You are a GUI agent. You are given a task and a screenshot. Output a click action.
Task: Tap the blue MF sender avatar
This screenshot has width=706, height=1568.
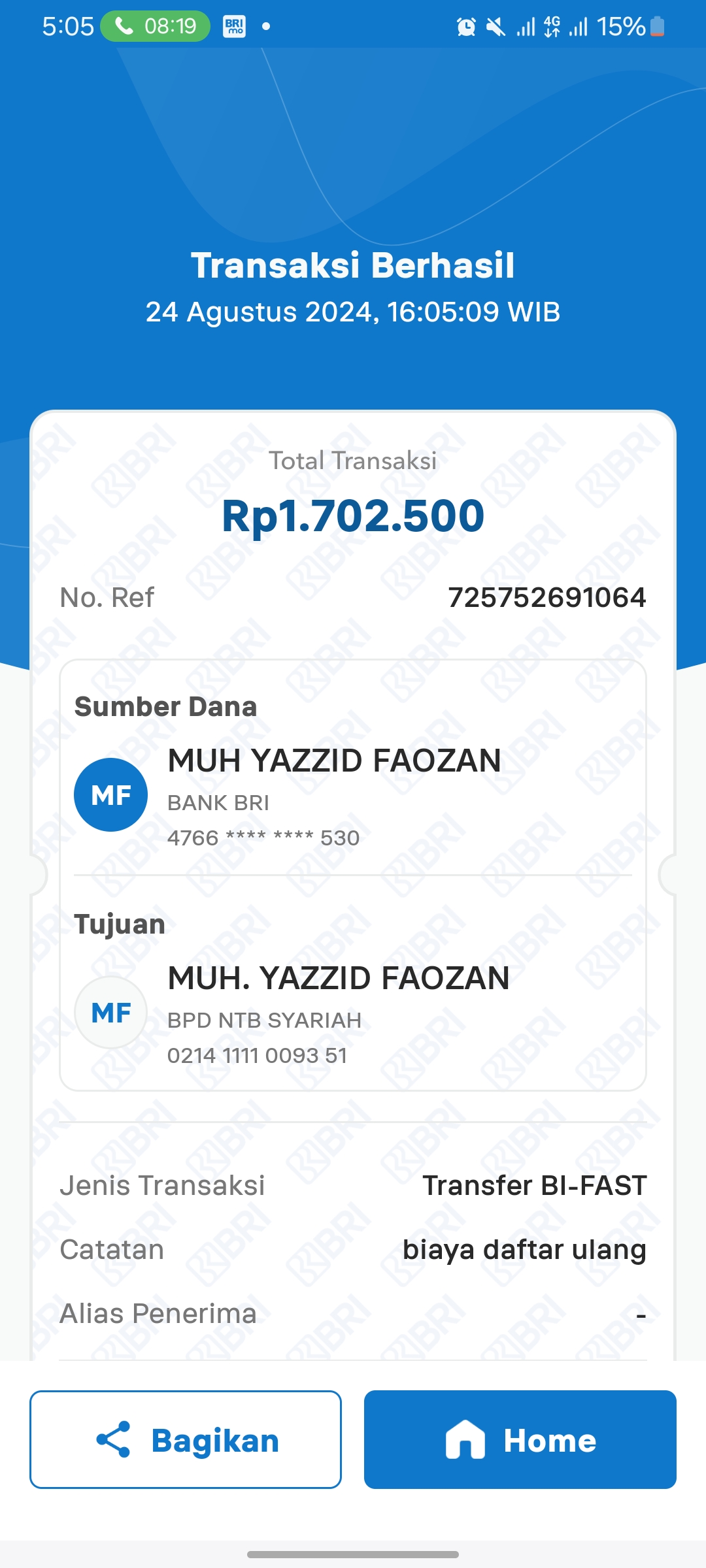111,795
